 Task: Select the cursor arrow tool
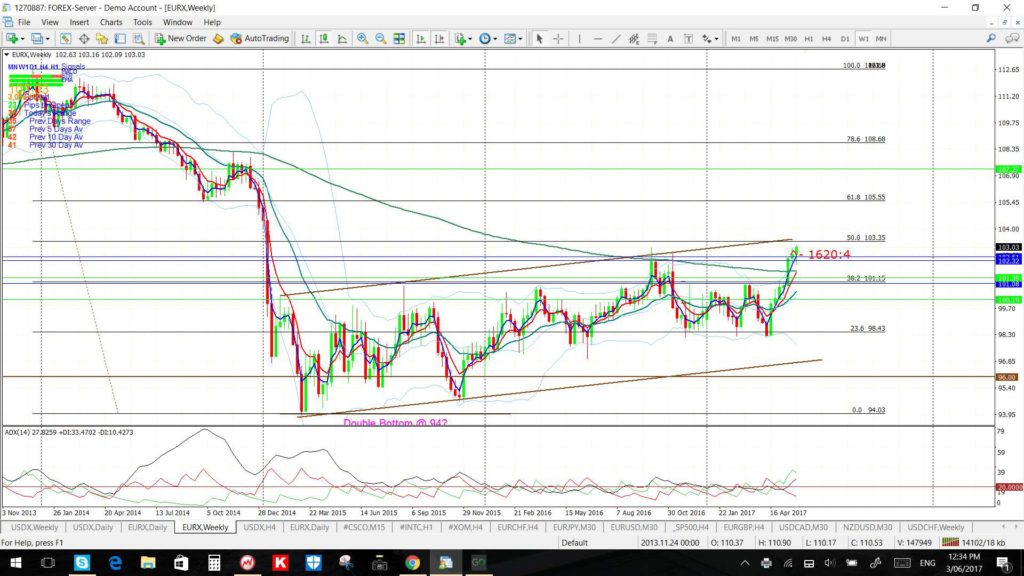point(539,39)
